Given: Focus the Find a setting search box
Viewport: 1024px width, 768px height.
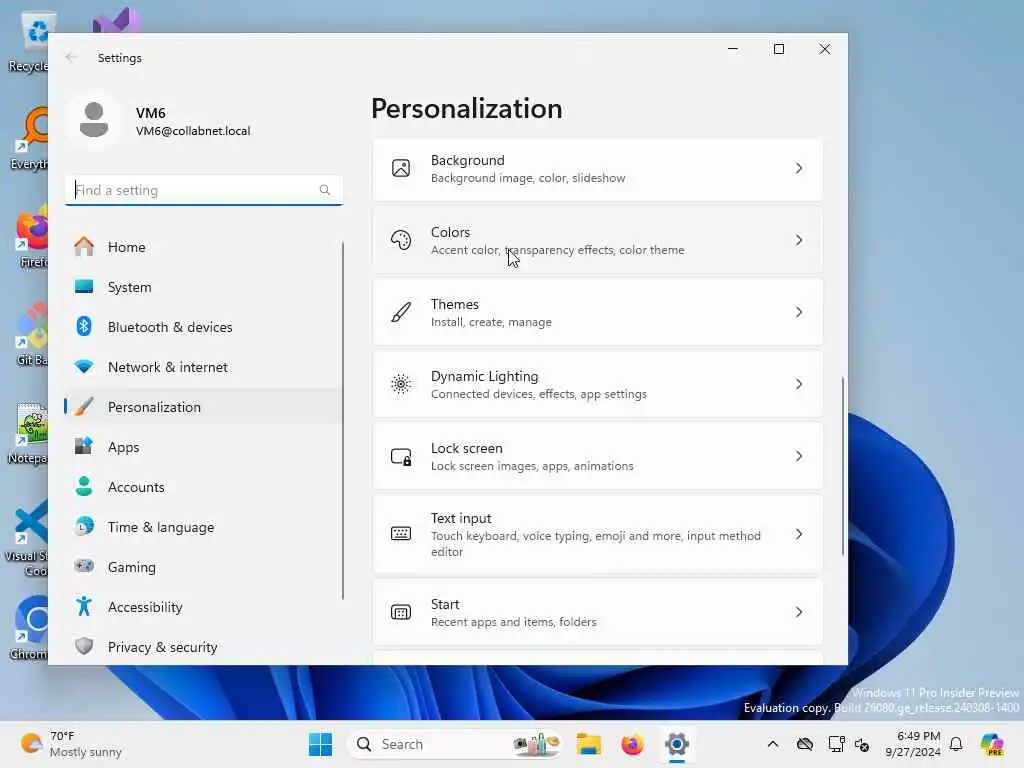Looking at the screenshot, I should (204, 190).
